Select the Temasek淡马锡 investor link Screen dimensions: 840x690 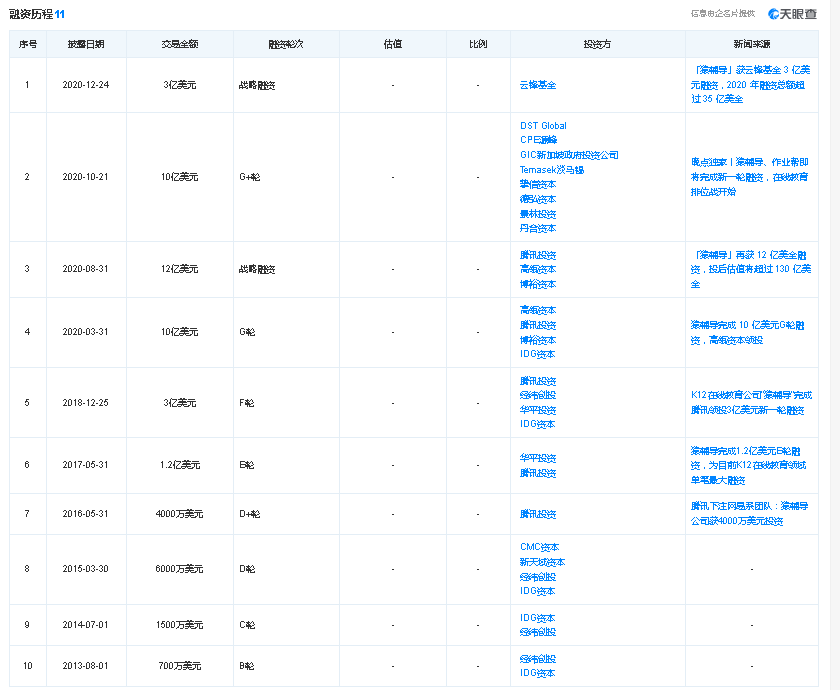pyautogui.click(x=552, y=170)
